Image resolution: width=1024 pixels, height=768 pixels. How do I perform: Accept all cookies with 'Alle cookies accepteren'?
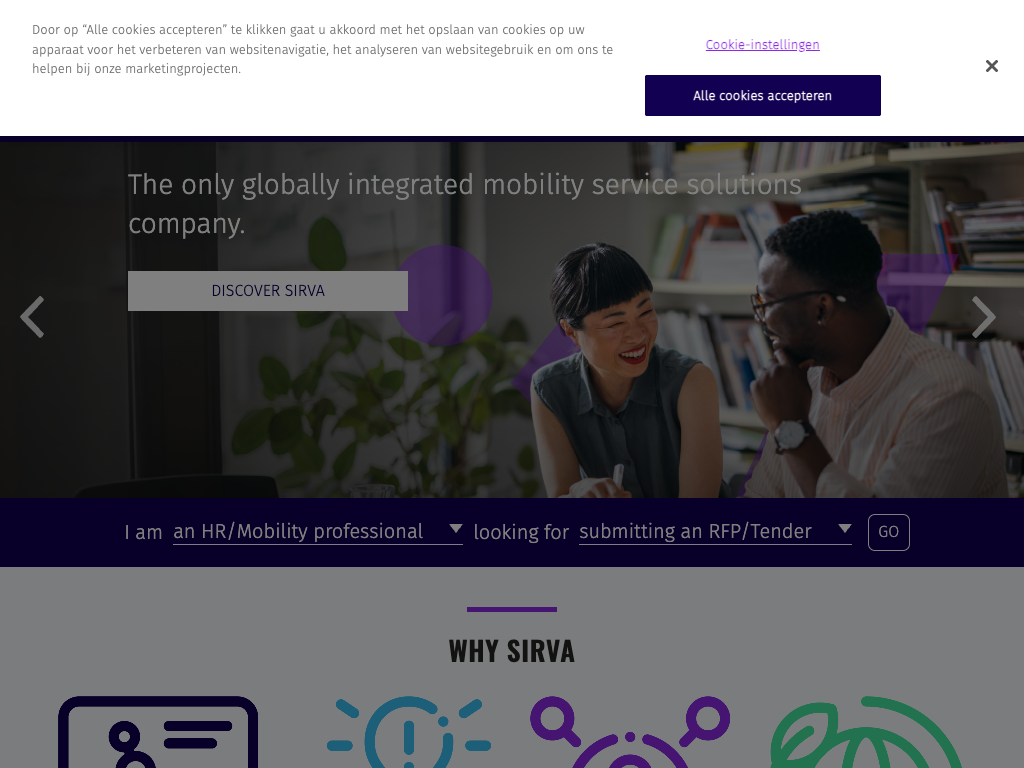pyautogui.click(x=763, y=95)
